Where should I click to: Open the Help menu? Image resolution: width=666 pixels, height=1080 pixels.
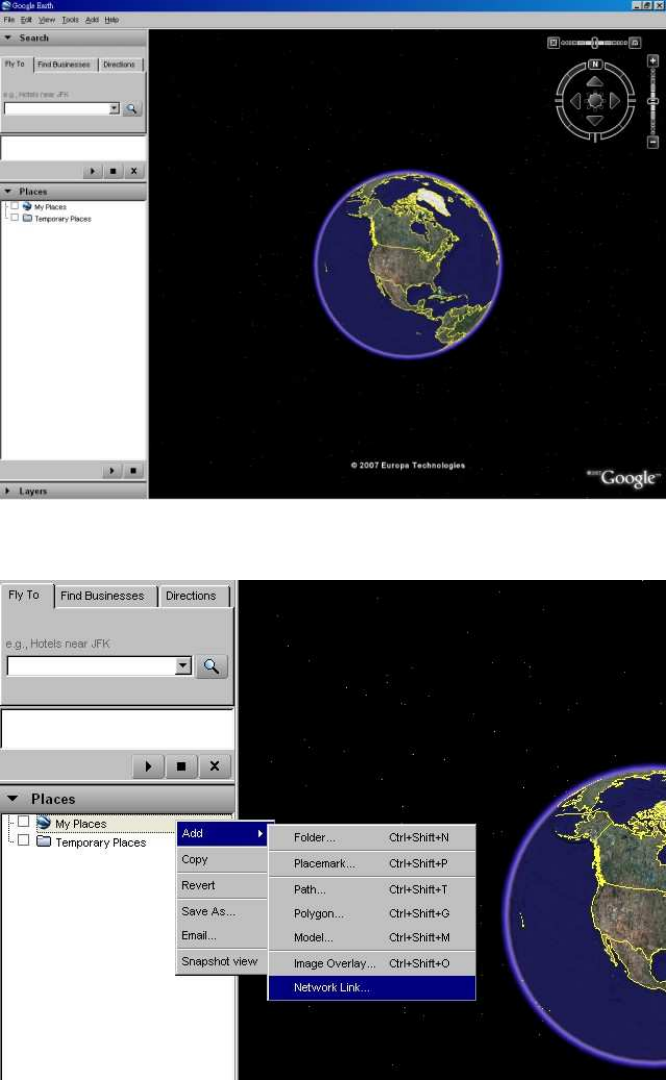tap(112, 20)
